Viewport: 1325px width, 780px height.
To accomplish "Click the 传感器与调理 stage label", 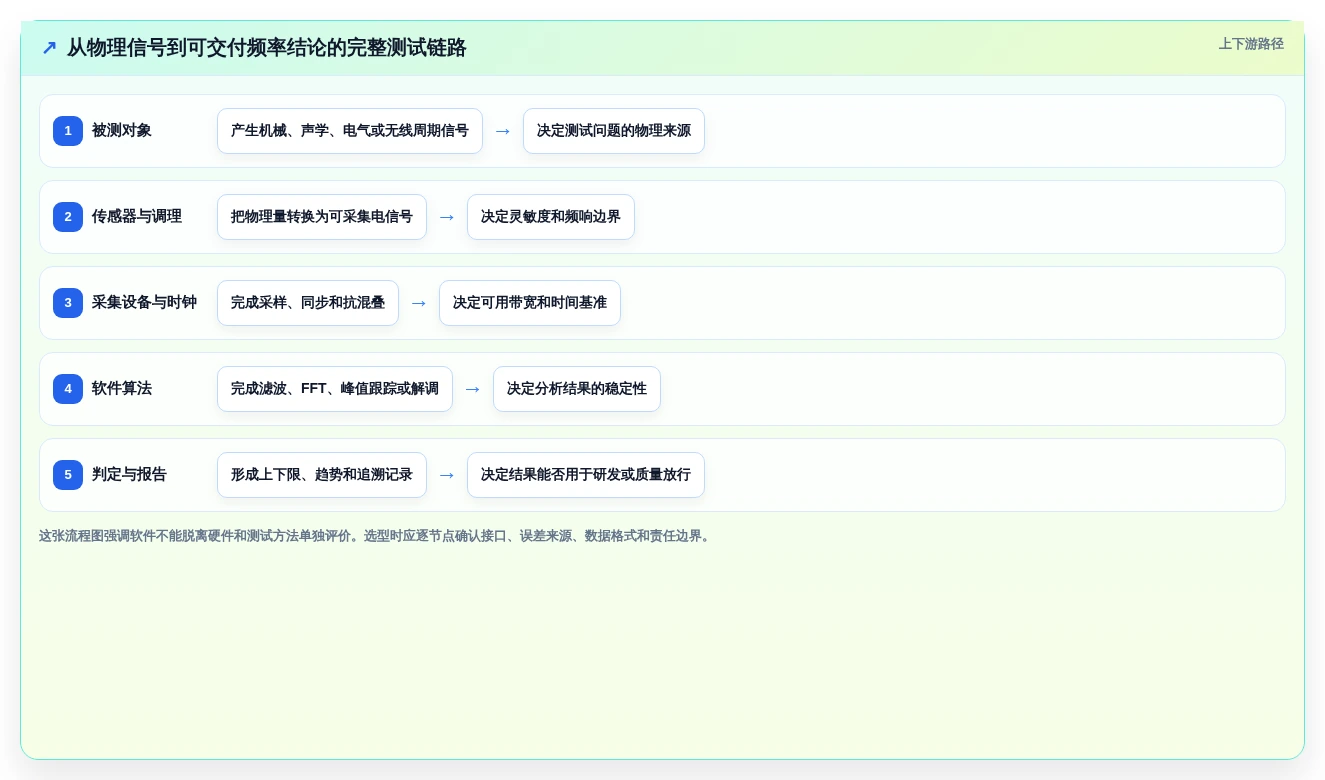I will pos(137,217).
